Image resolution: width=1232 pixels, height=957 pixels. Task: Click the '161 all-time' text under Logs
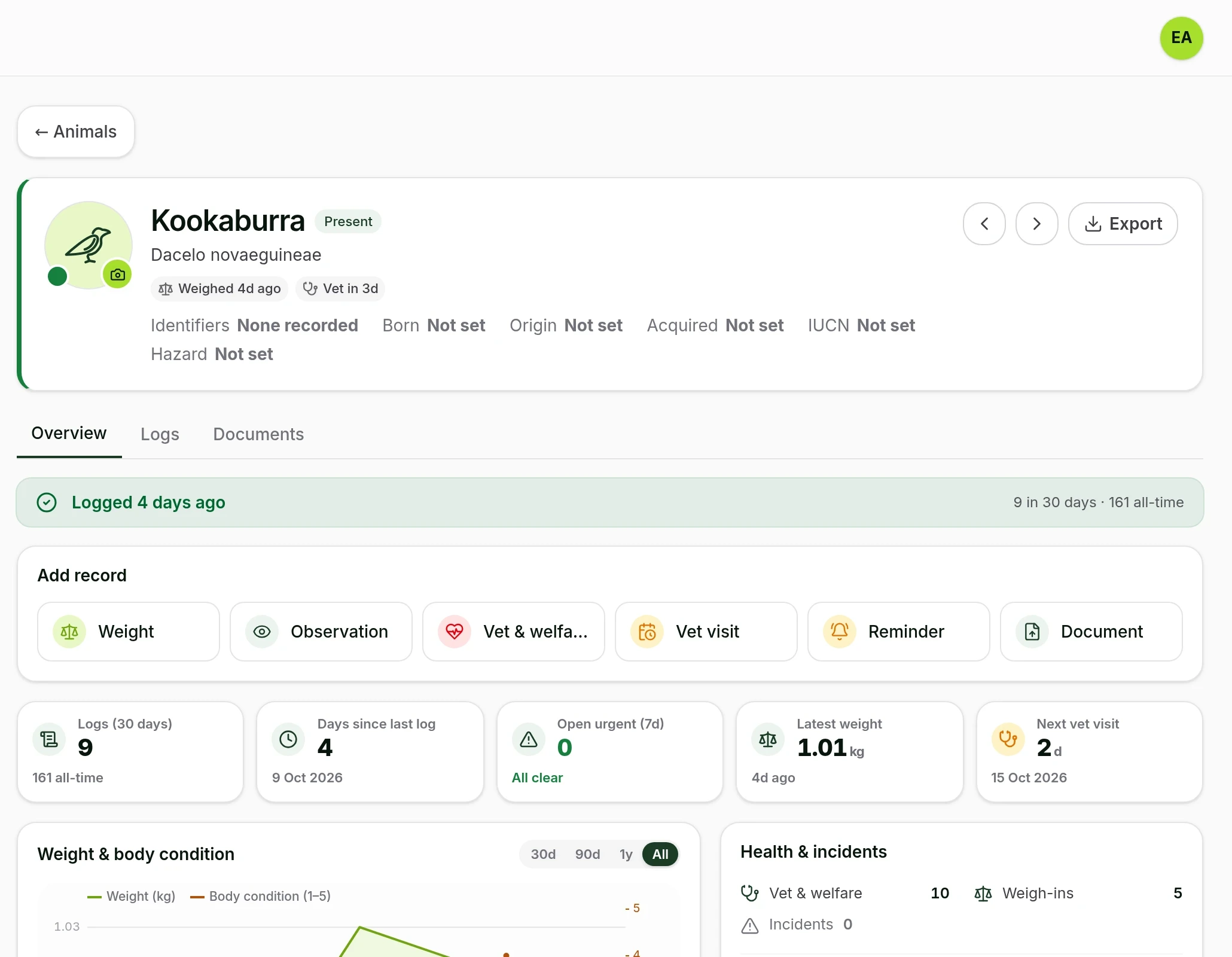[x=68, y=778]
